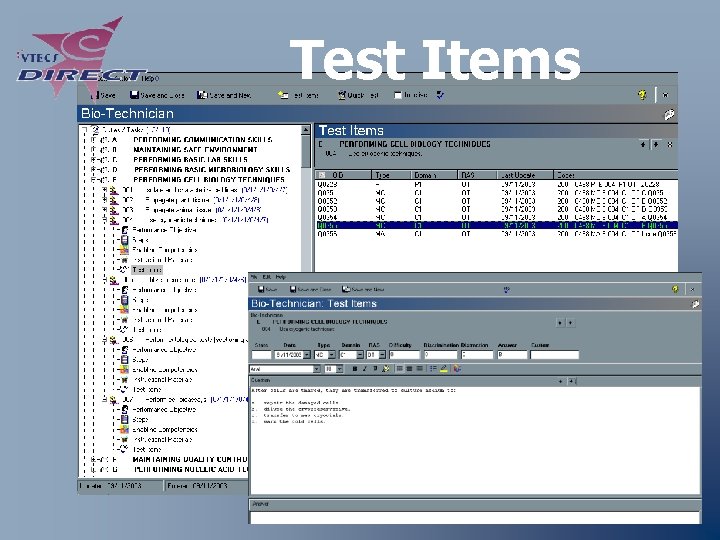Click Save and New in Test Items editor toolbar
Image resolution: width=720 pixels, height=540 pixels.
(x=363, y=289)
